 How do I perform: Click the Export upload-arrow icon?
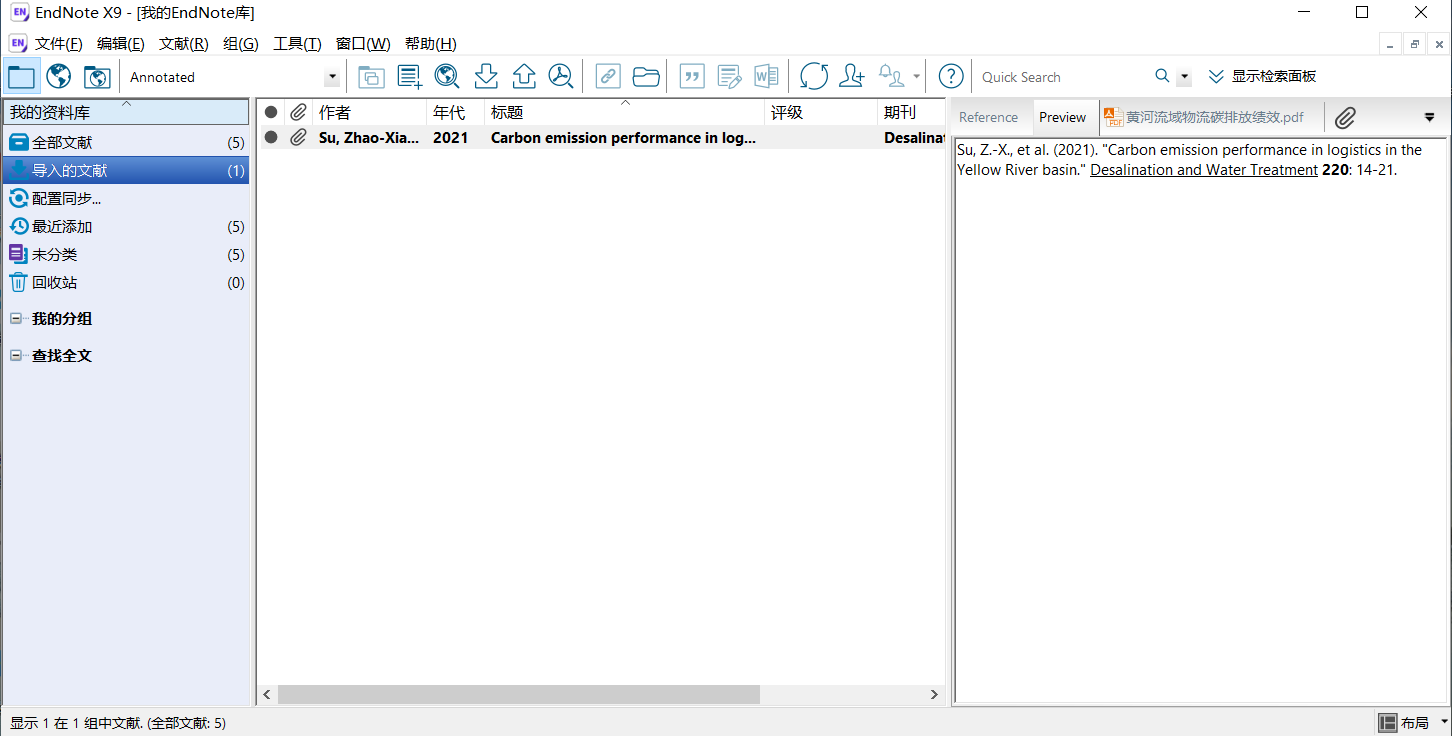(x=524, y=77)
